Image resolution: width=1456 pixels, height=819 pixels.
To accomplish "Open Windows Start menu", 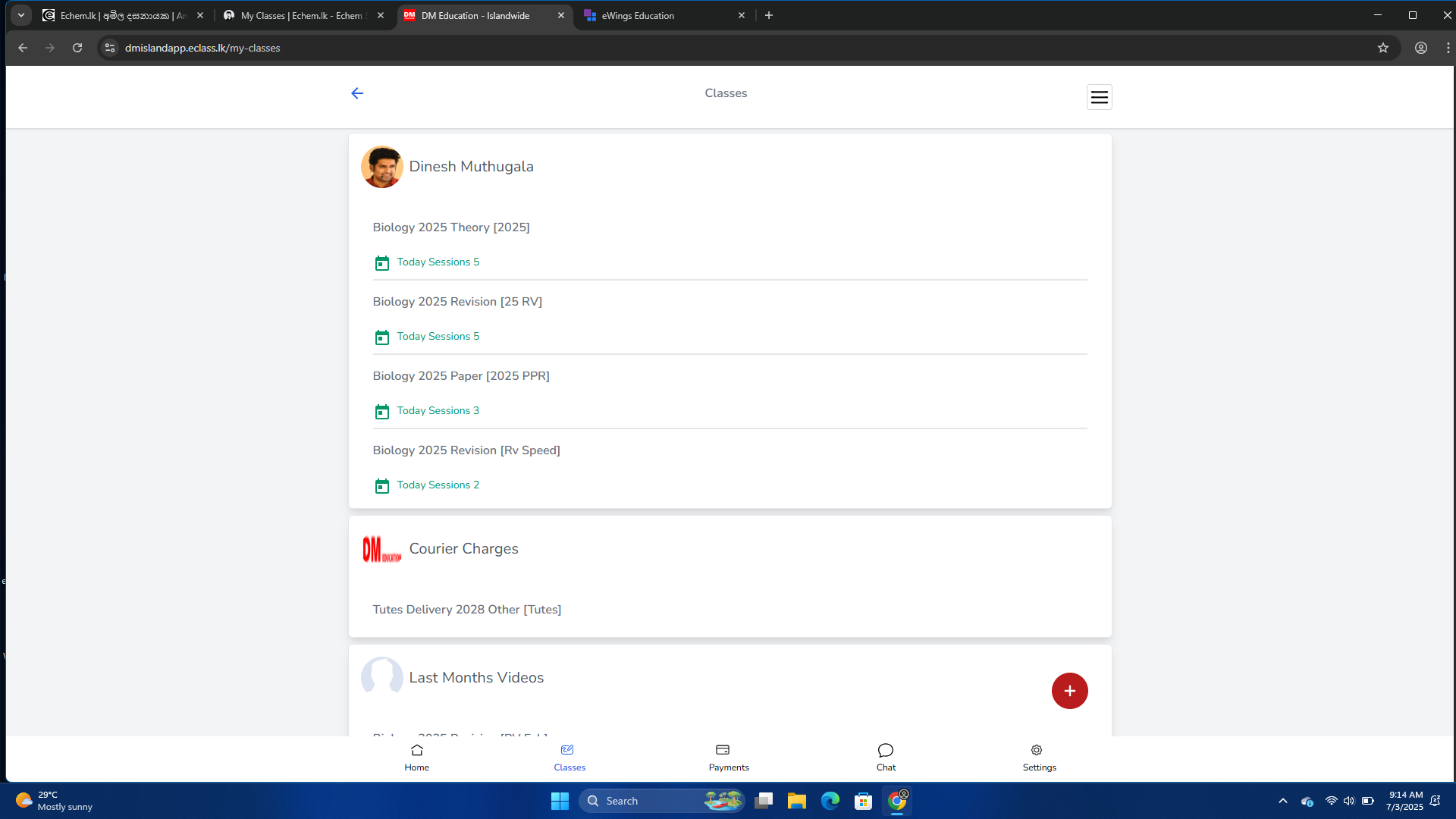I will pyautogui.click(x=560, y=801).
